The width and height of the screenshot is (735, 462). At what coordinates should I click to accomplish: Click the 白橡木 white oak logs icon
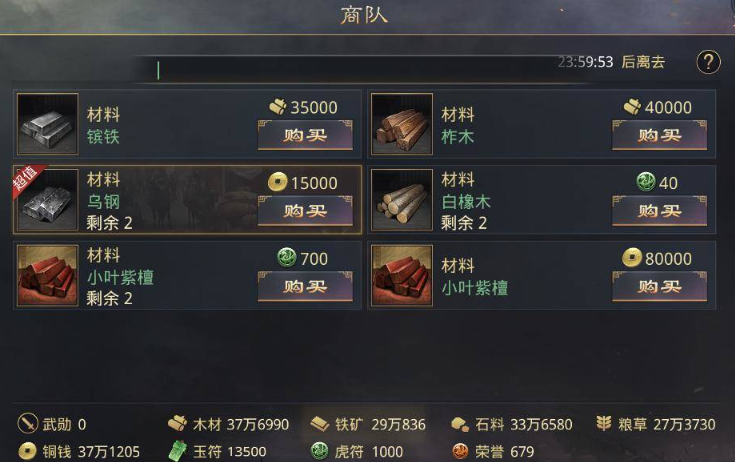402,200
